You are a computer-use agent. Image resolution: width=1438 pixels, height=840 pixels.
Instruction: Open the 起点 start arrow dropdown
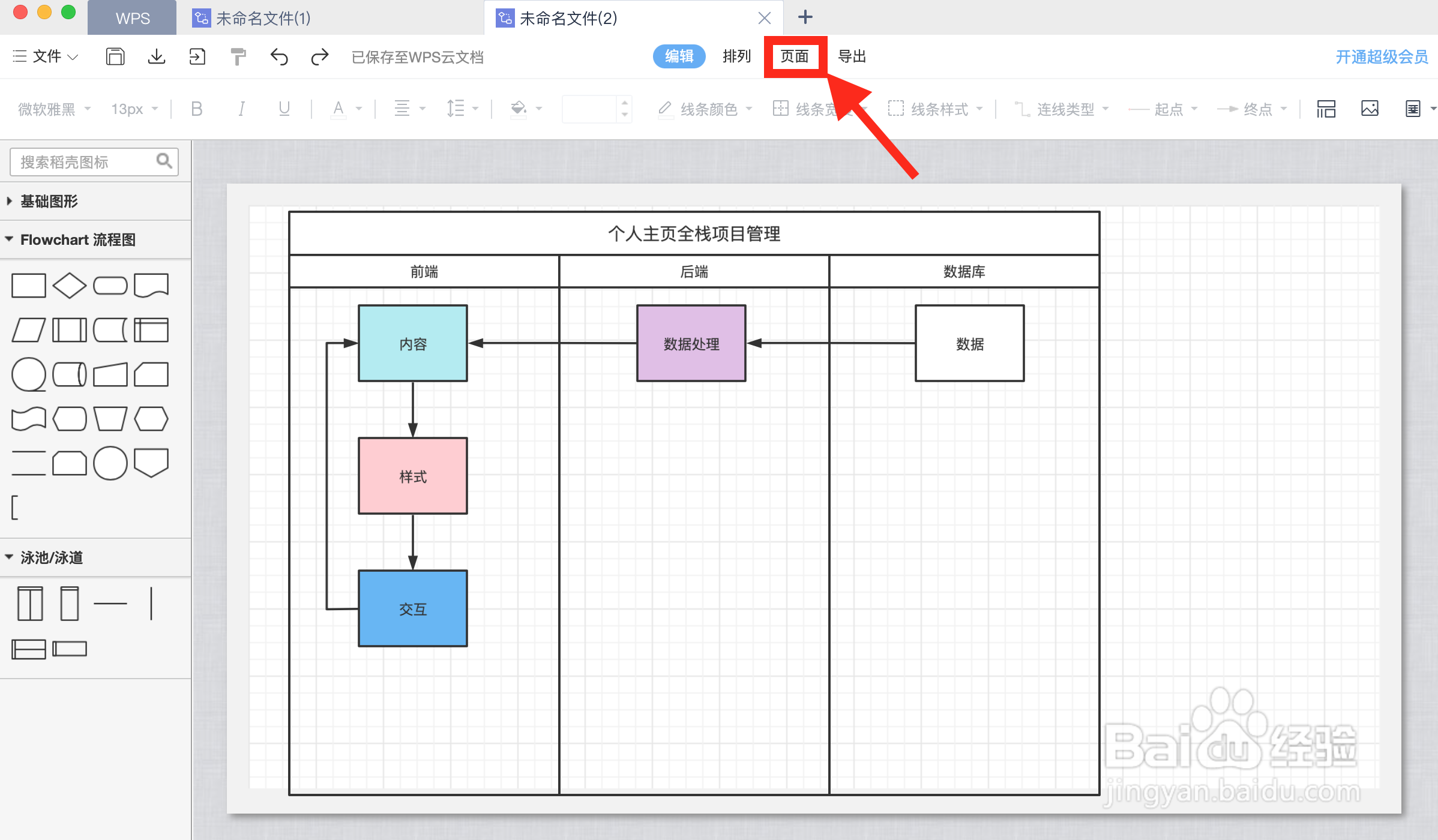(x=1163, y=109)
